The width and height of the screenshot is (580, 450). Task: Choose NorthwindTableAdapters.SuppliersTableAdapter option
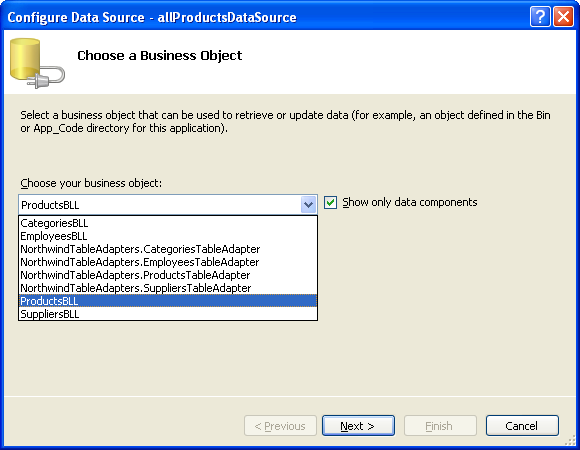coord(168,288)
